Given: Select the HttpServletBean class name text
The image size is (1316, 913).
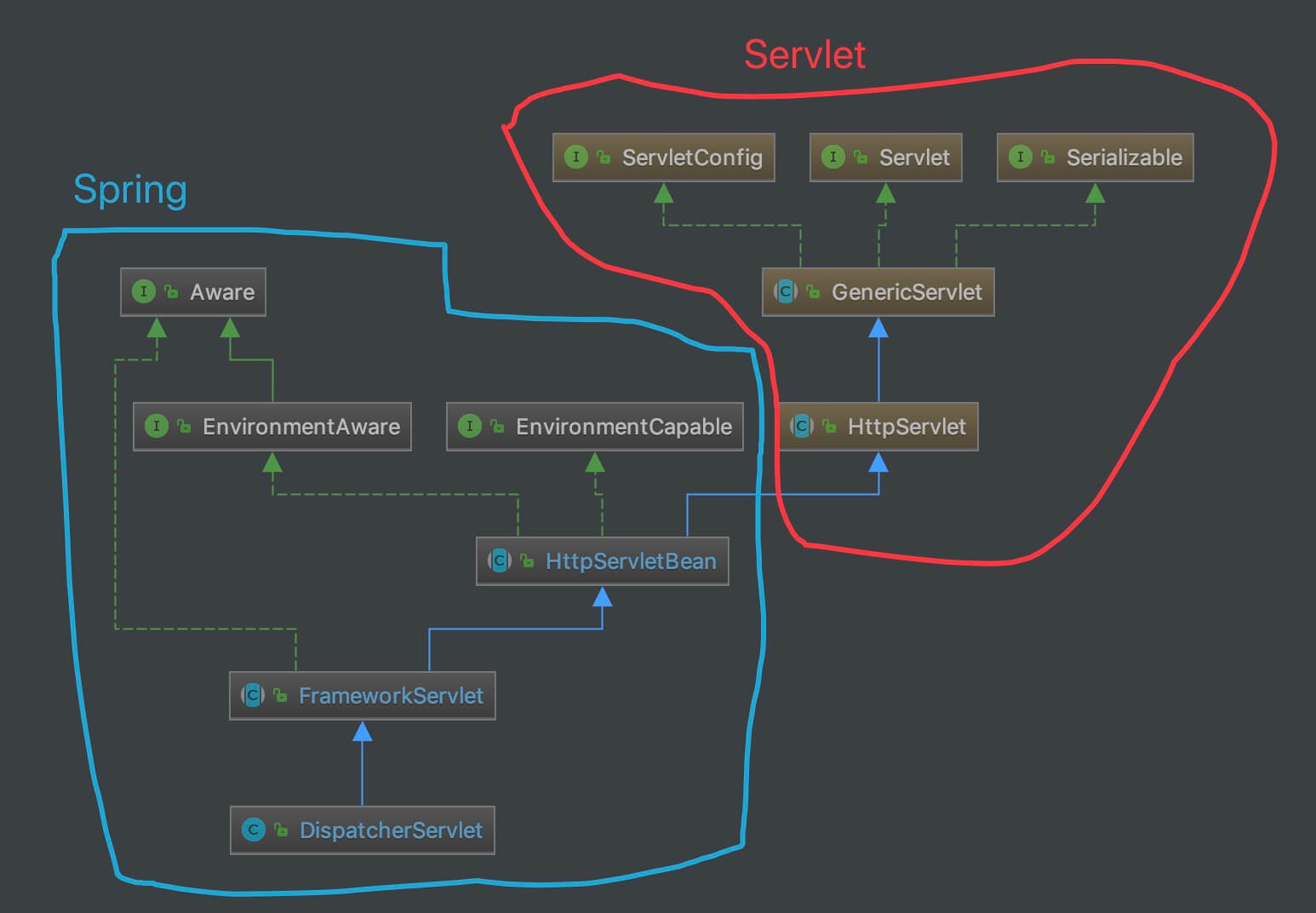Looking at the screenshot, I should pyautogui.click(x=631, y=561).
